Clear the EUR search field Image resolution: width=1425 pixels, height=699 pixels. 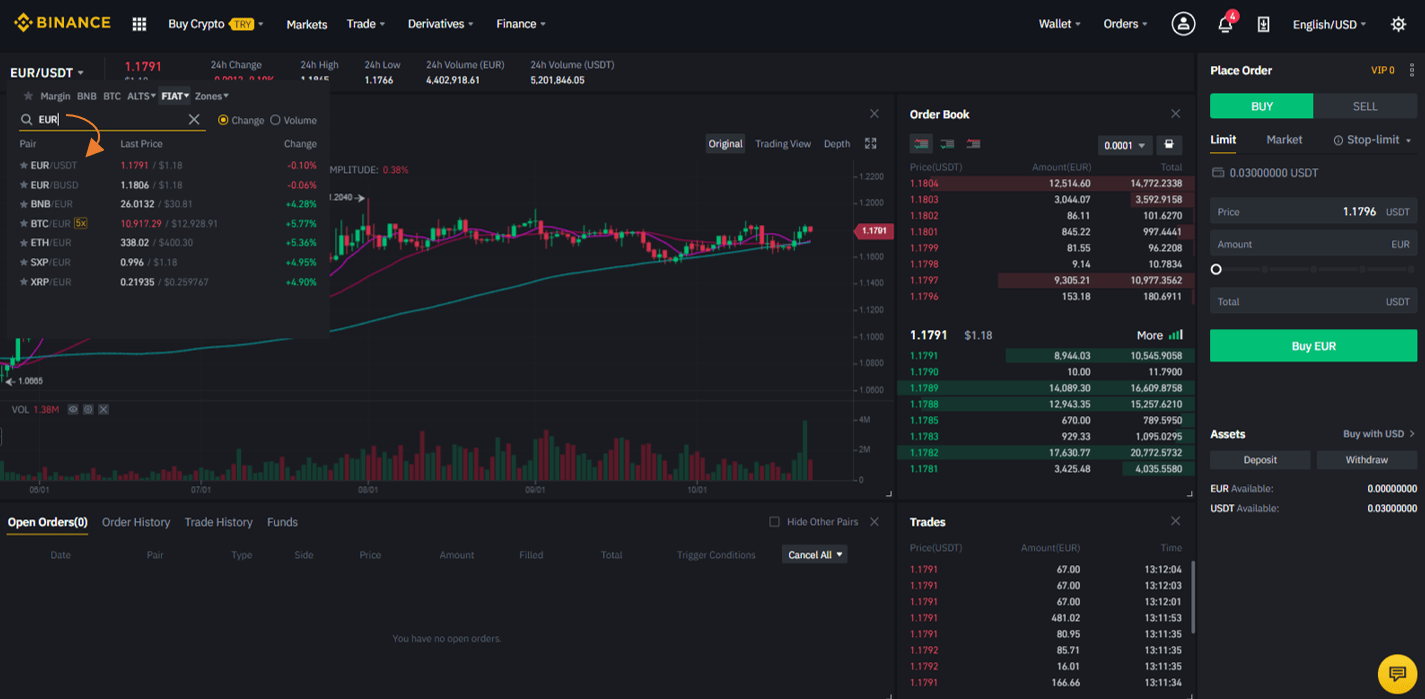pos(194,120)
